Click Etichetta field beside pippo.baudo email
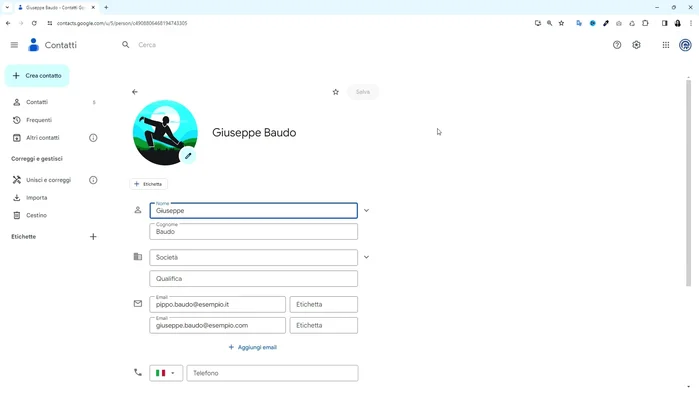The height and width of the screenshot is (397, 699). coord(324,305)
